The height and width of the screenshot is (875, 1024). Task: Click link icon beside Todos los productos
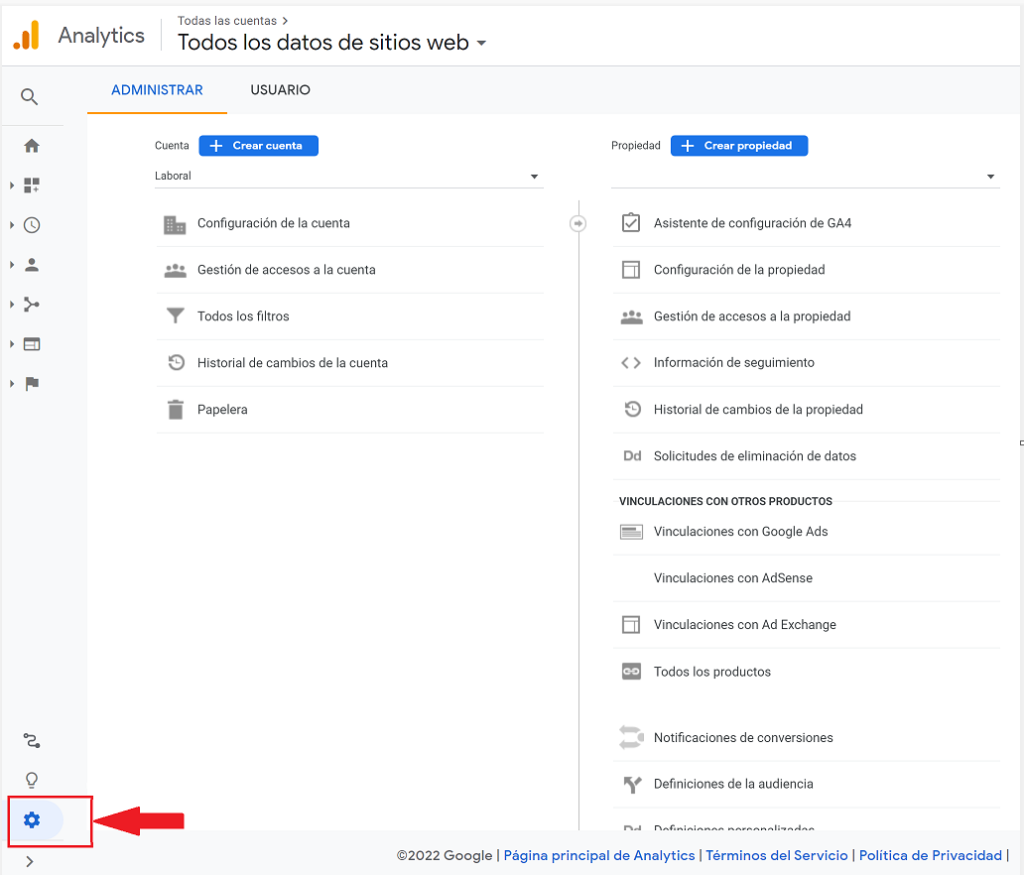tap(631, 671)
